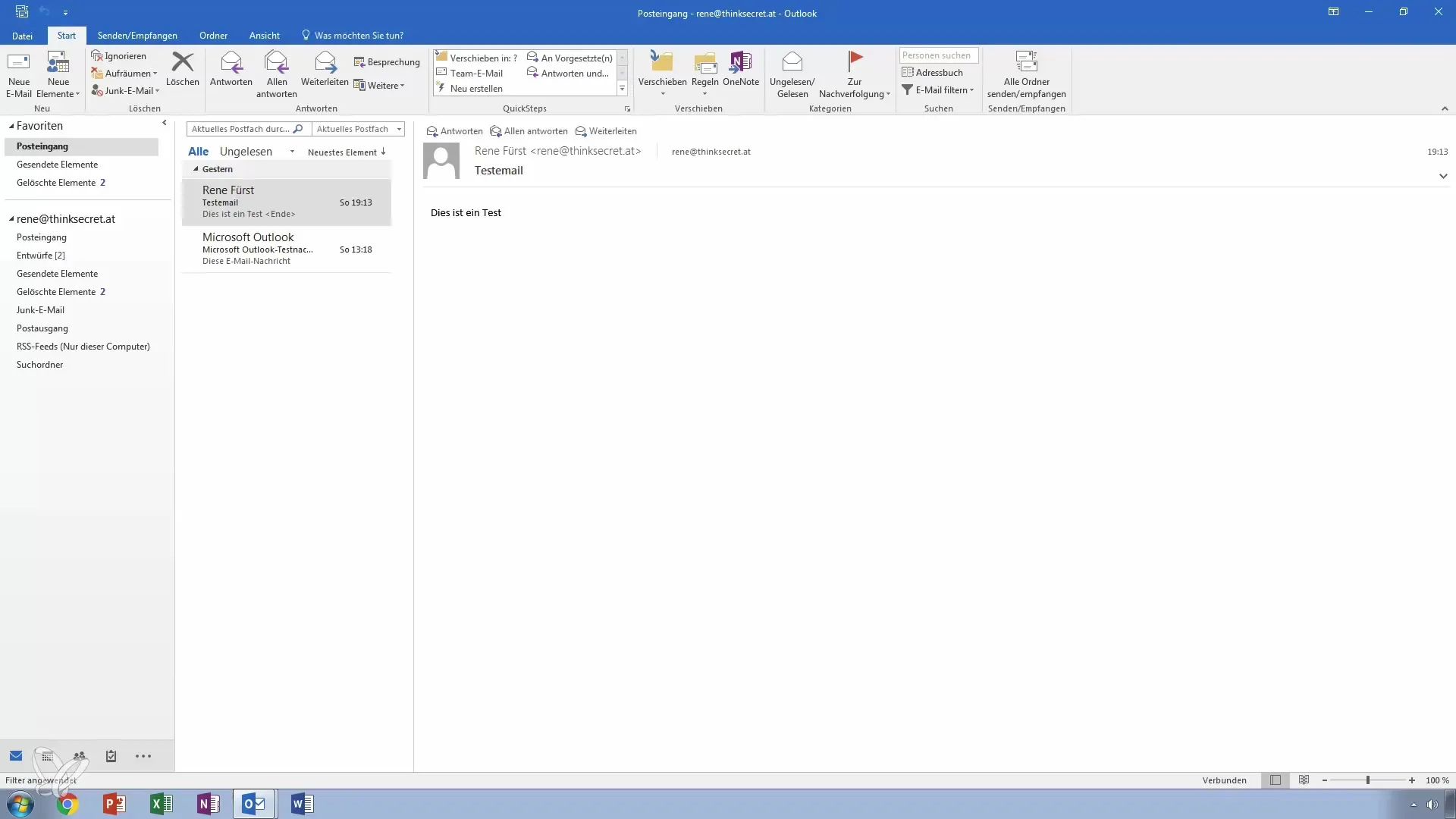Open the Junk-E-Mail dropdown

[x=126, y=90]
